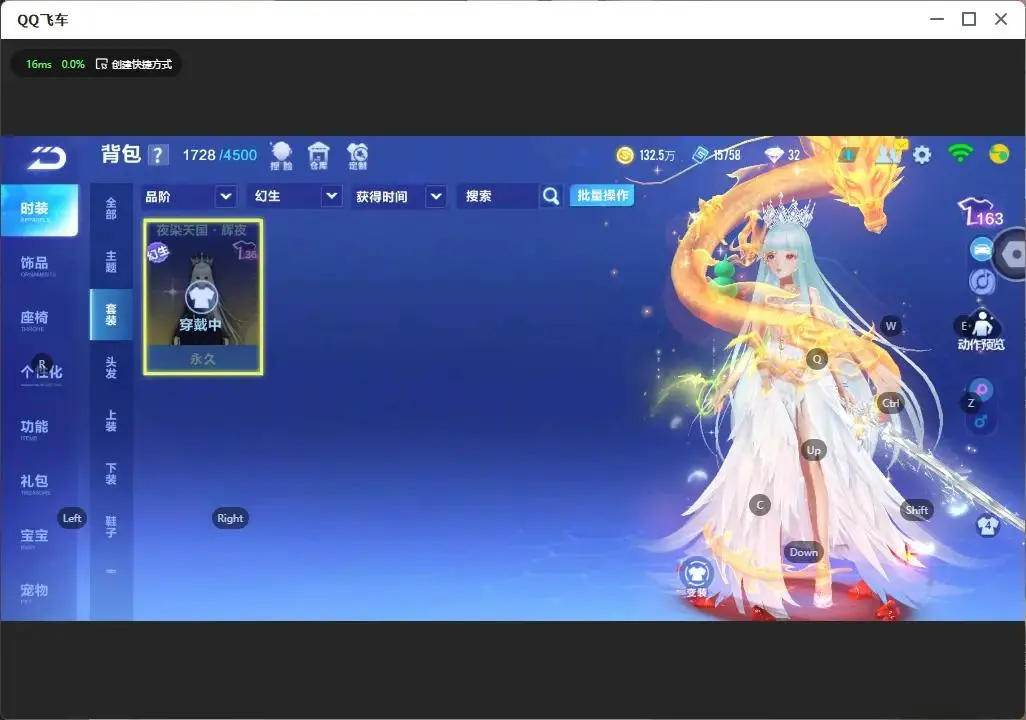Open the 定制 customization icon

tap(357, 156)
